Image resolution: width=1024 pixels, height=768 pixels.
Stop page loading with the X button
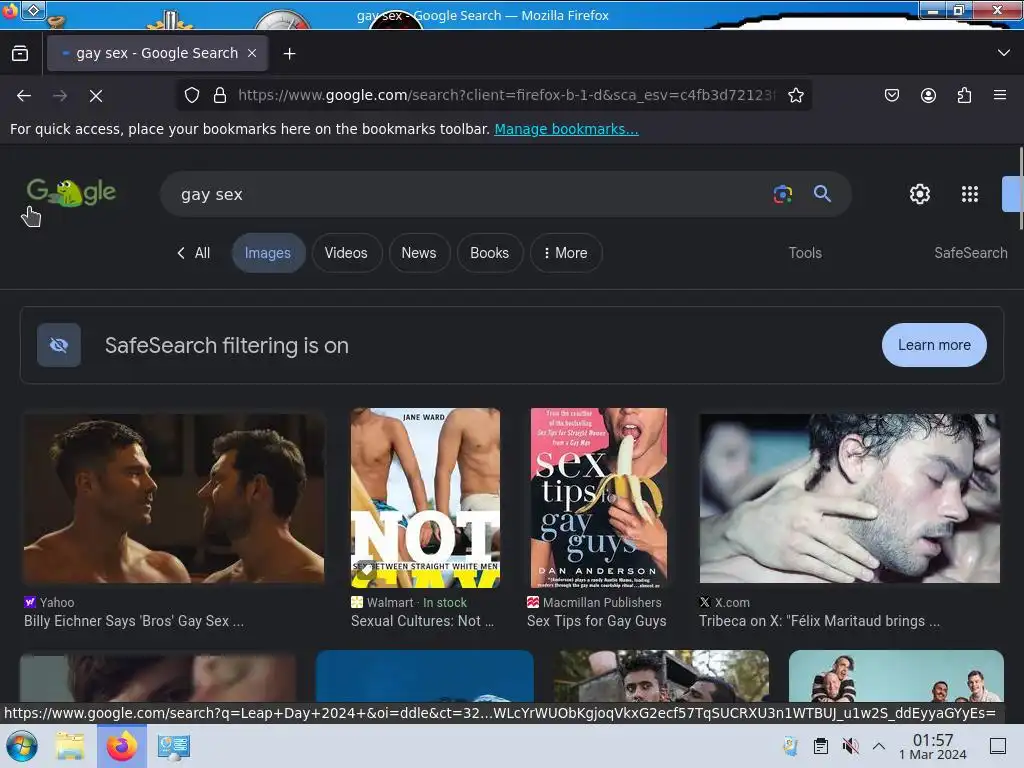(96, 96)
